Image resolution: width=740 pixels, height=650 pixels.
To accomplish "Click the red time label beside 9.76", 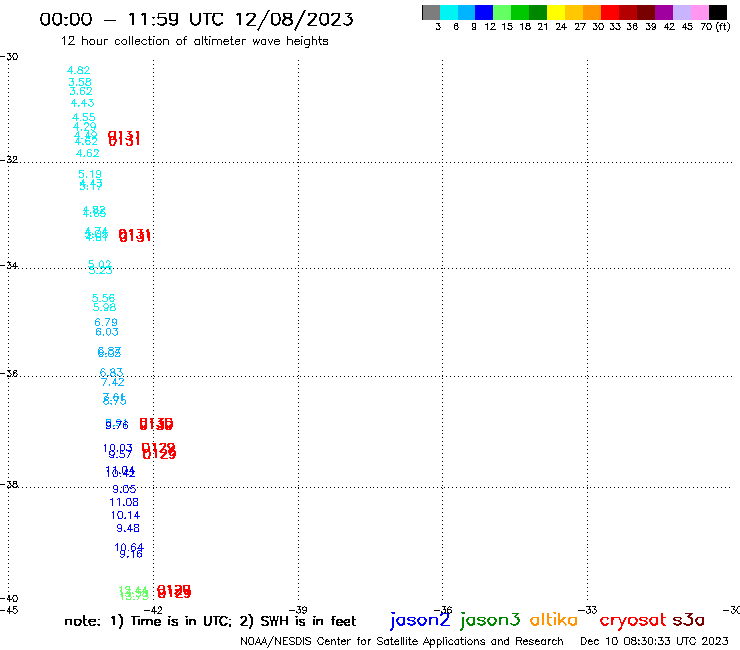I will coord(156,424).
